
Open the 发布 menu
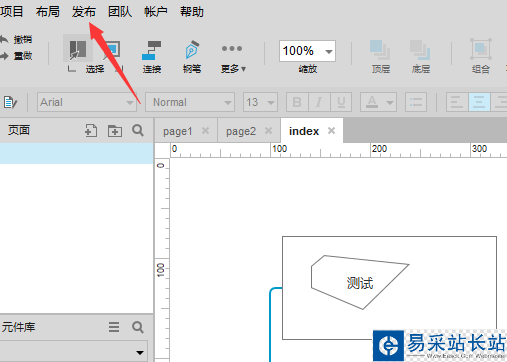(x=84, y=12)
